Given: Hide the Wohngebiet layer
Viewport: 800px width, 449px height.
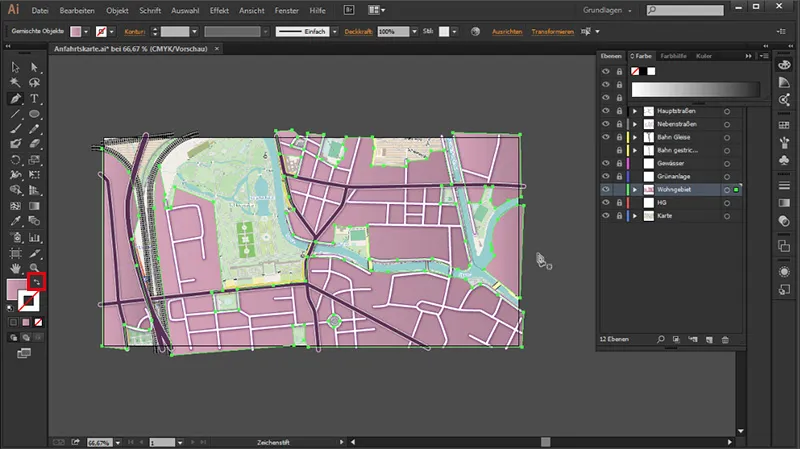Looking at the screenshot, I should tap(606, 189).
